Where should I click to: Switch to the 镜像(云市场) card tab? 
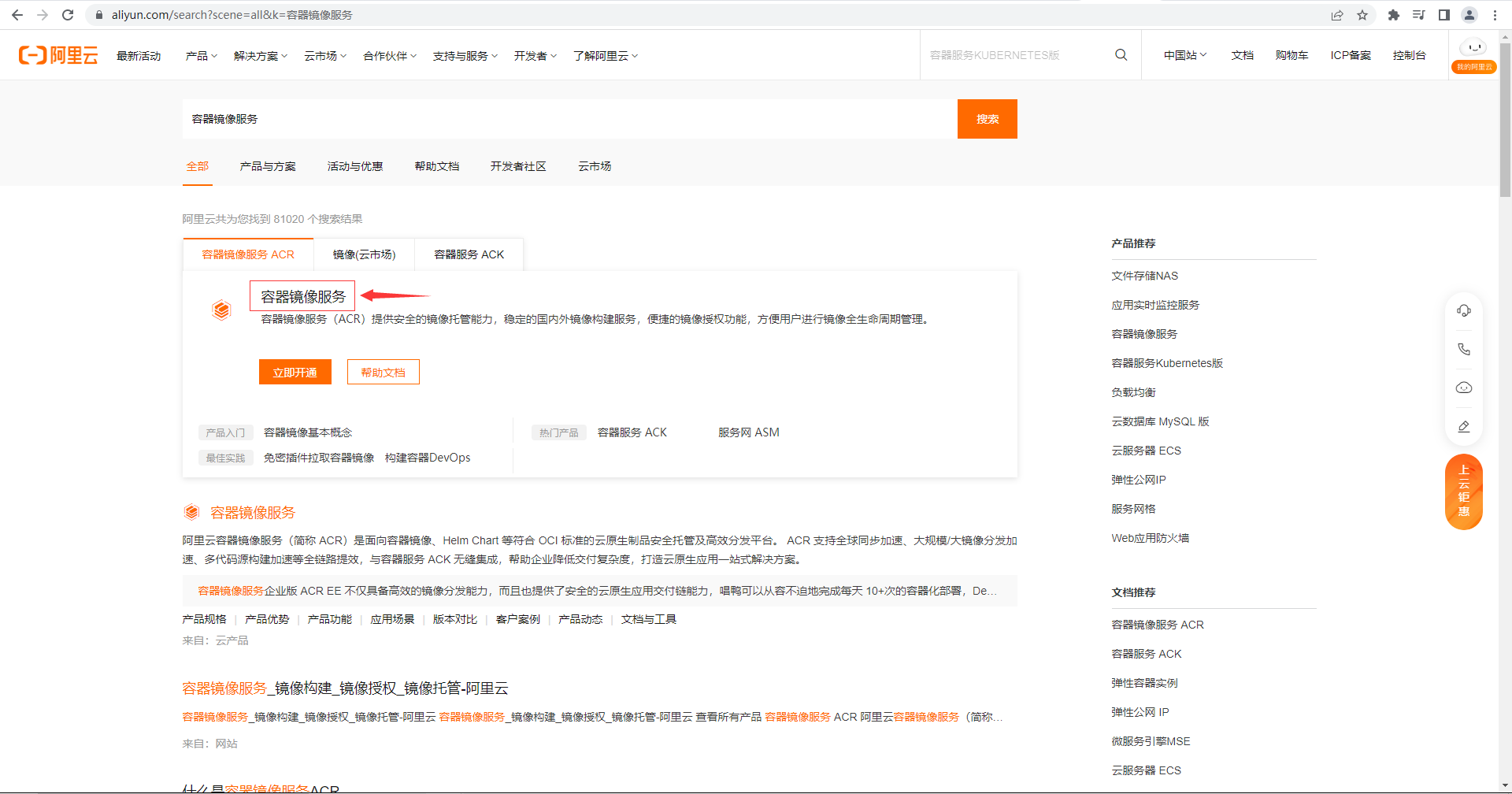pos(364,254)
